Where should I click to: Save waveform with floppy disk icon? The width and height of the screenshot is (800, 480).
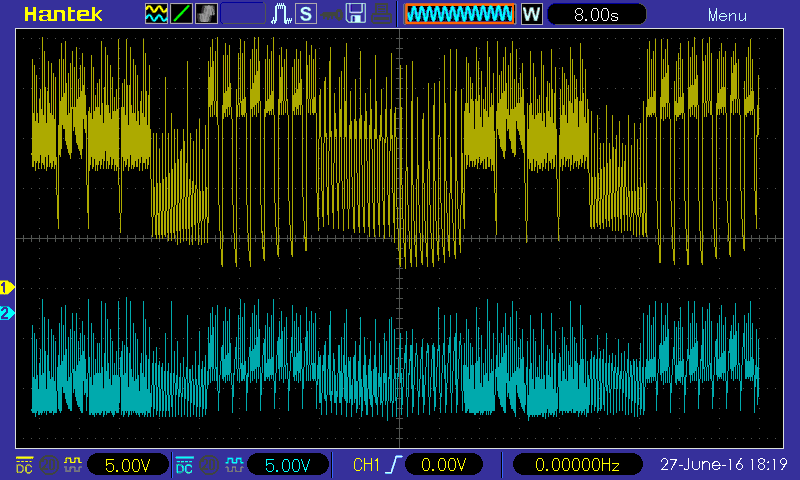pos(356,14)
